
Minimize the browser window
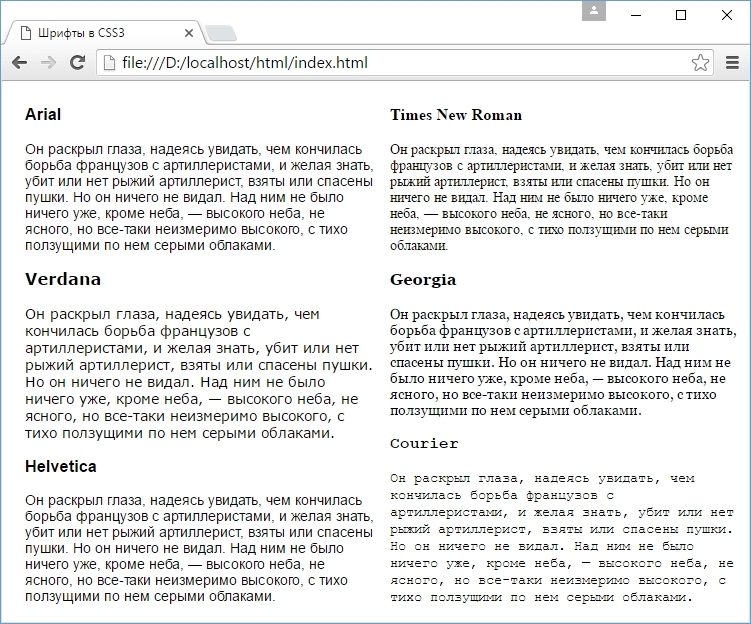[636, 15]
